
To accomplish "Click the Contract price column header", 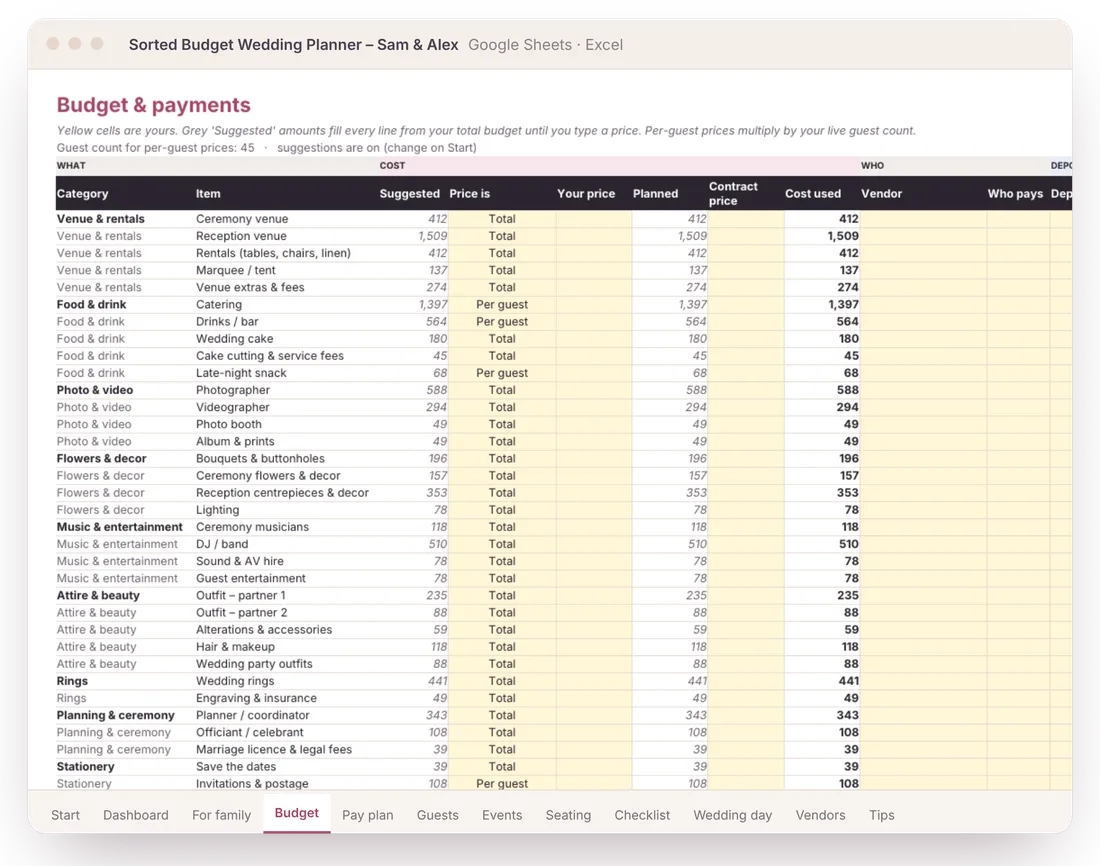I will point(733,194).
